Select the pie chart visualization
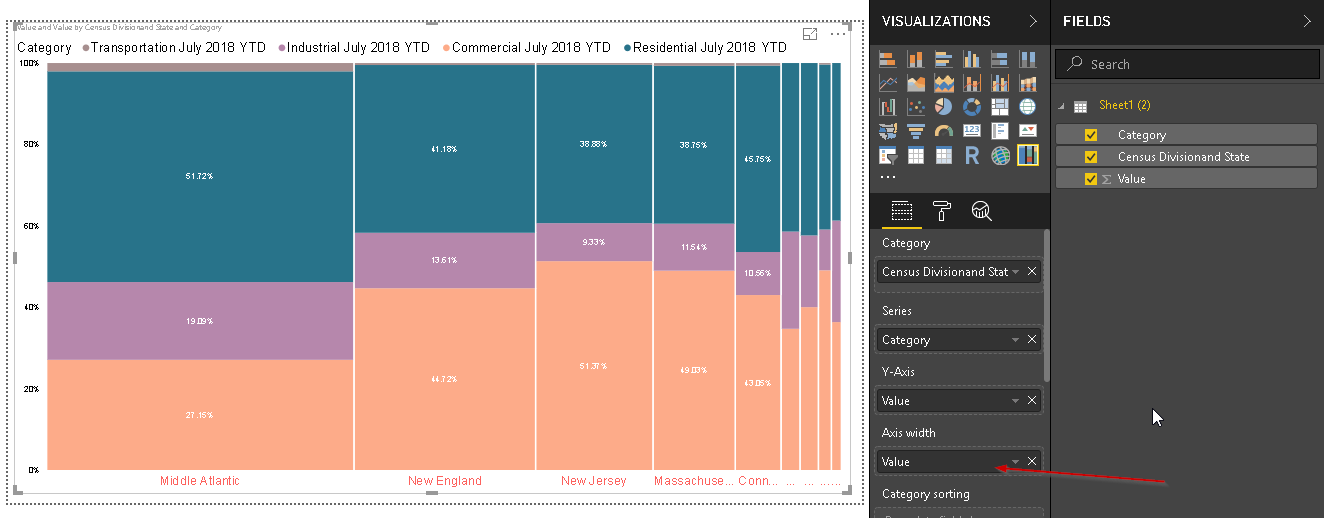Viewport: 1324px width, 518px height. (943, 107)
